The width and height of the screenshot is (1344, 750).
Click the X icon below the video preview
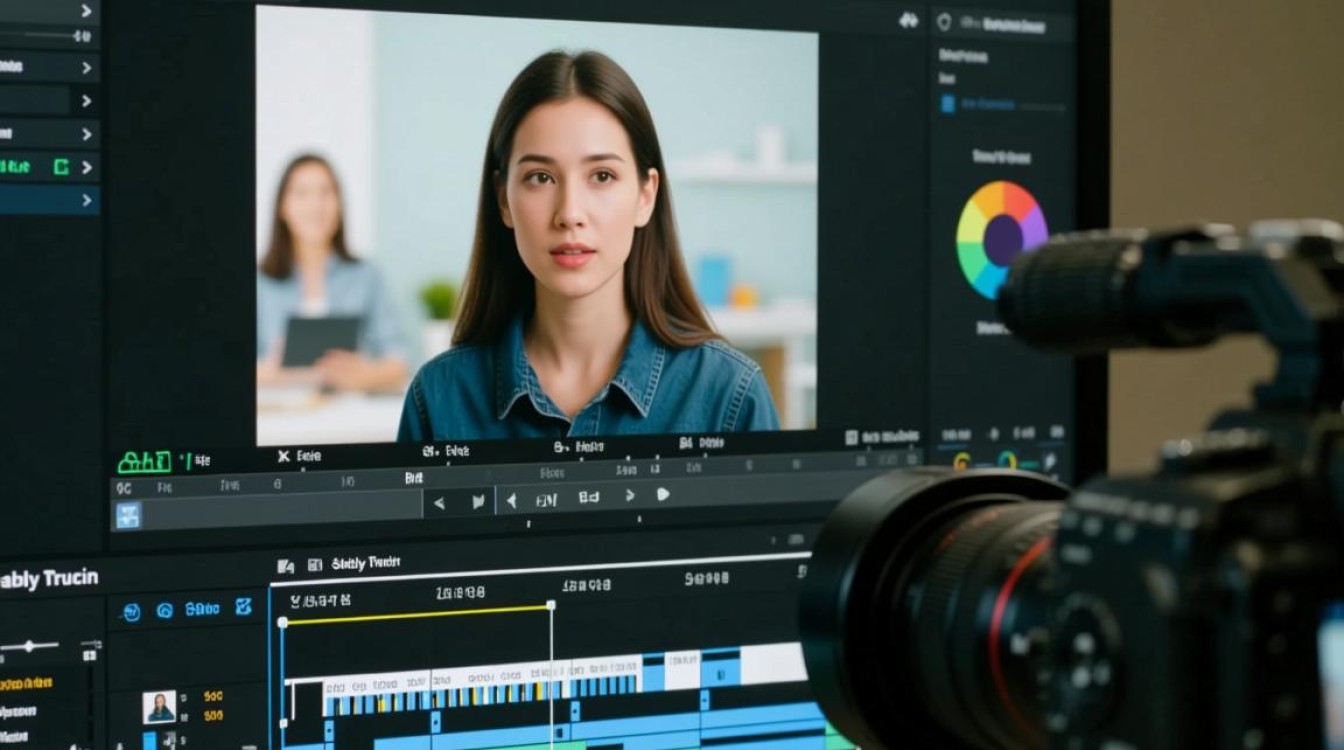click(x=283, y=456)
